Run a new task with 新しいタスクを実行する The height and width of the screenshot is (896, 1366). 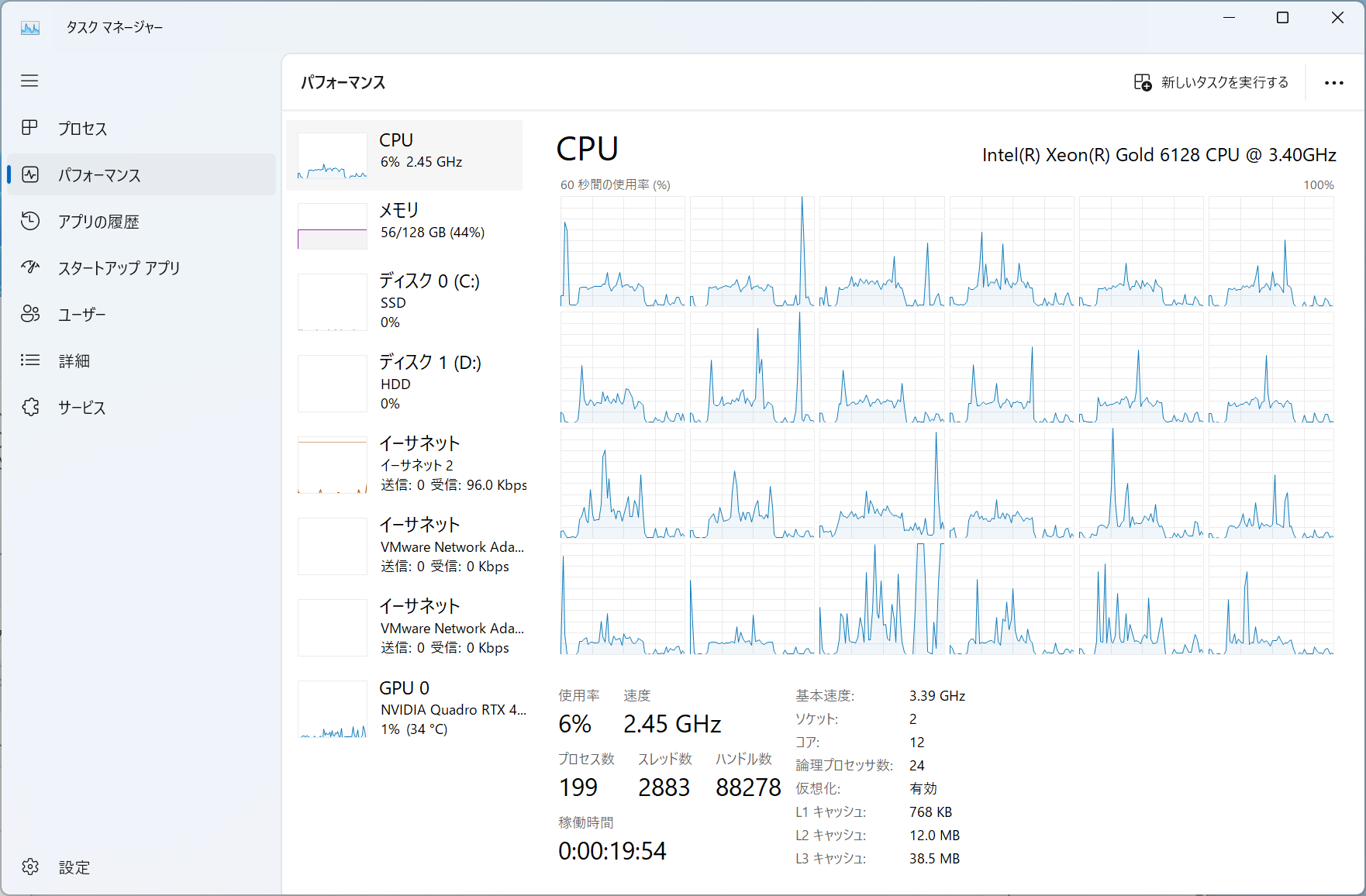[1211, 83]
